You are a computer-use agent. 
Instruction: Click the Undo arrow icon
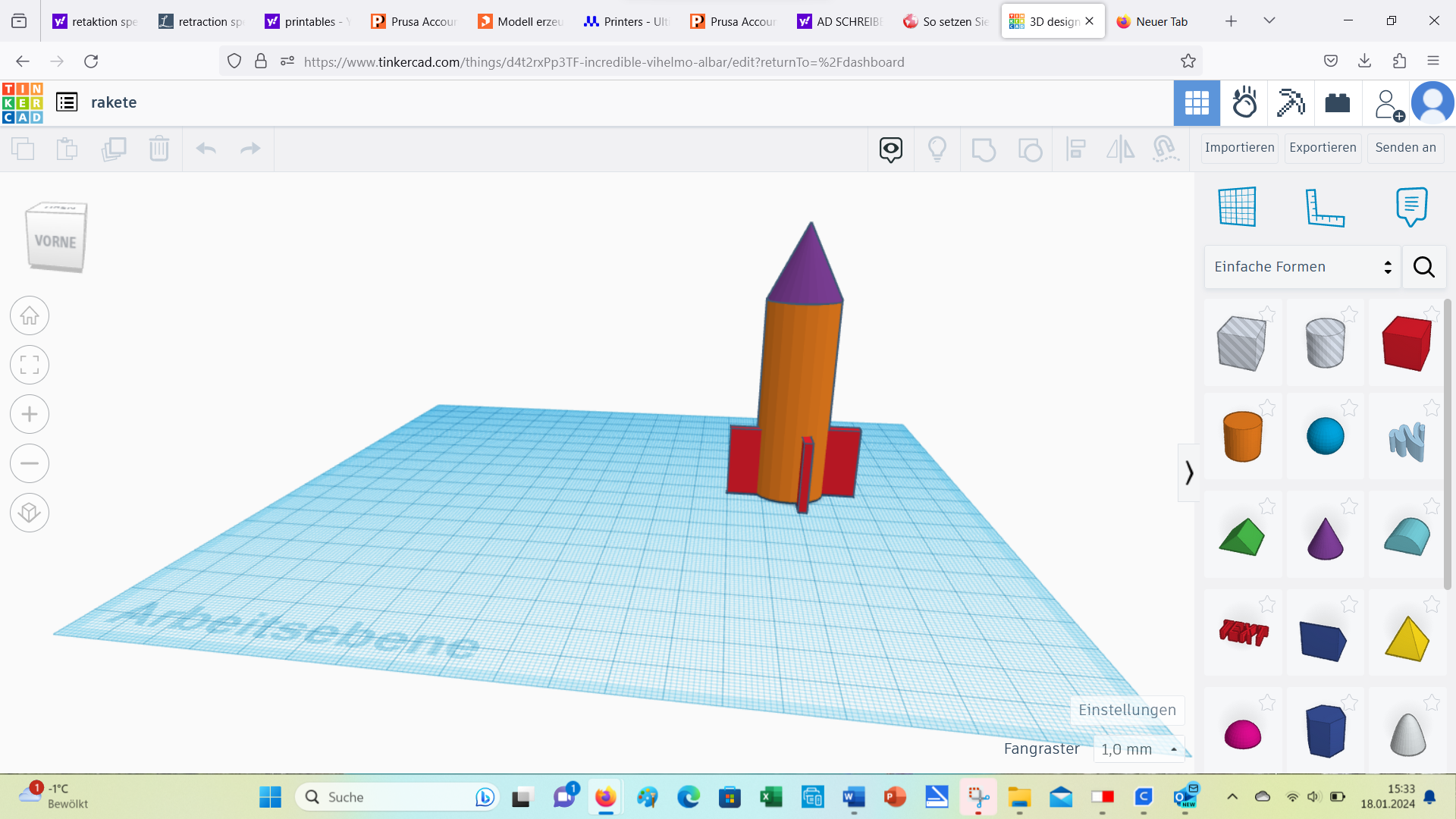pos(206,149)
